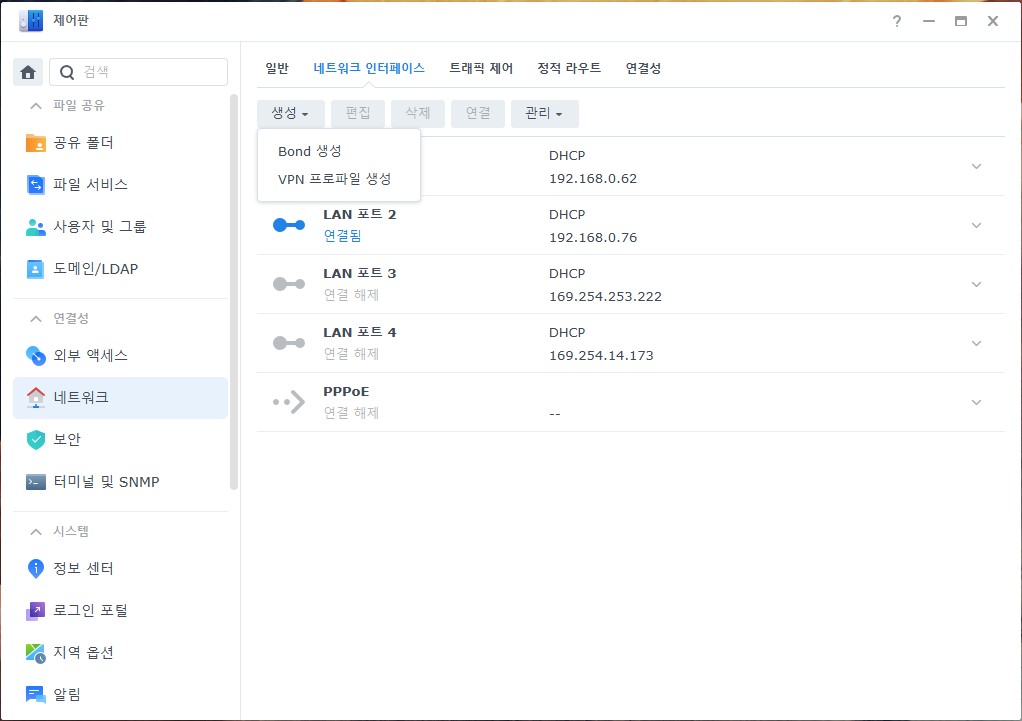The height and width of the screenshot is (721, 1022).
Task: Click the 삭제 button
Action: [x=418, y=113]
